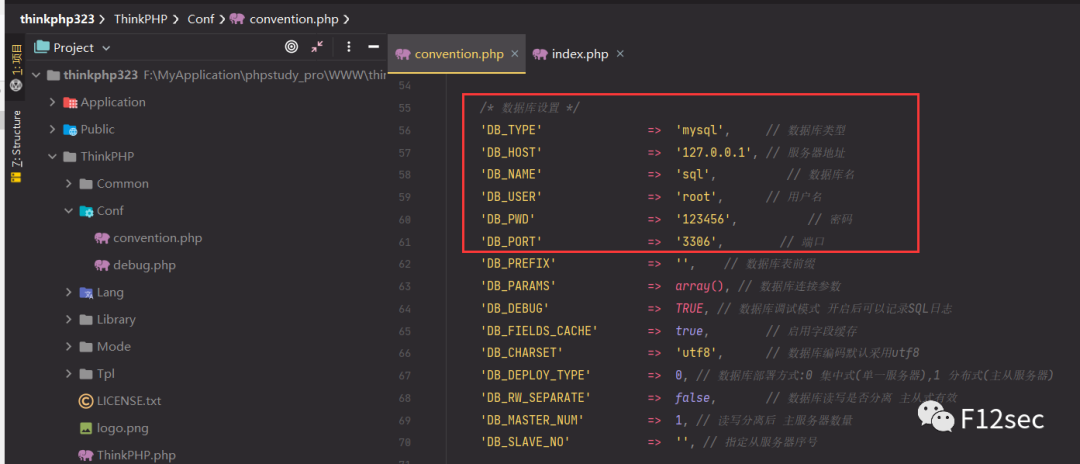Expand the Common folder arrow
The height and width of the screenshot is (464, 1080).
[x=68, y=184]
